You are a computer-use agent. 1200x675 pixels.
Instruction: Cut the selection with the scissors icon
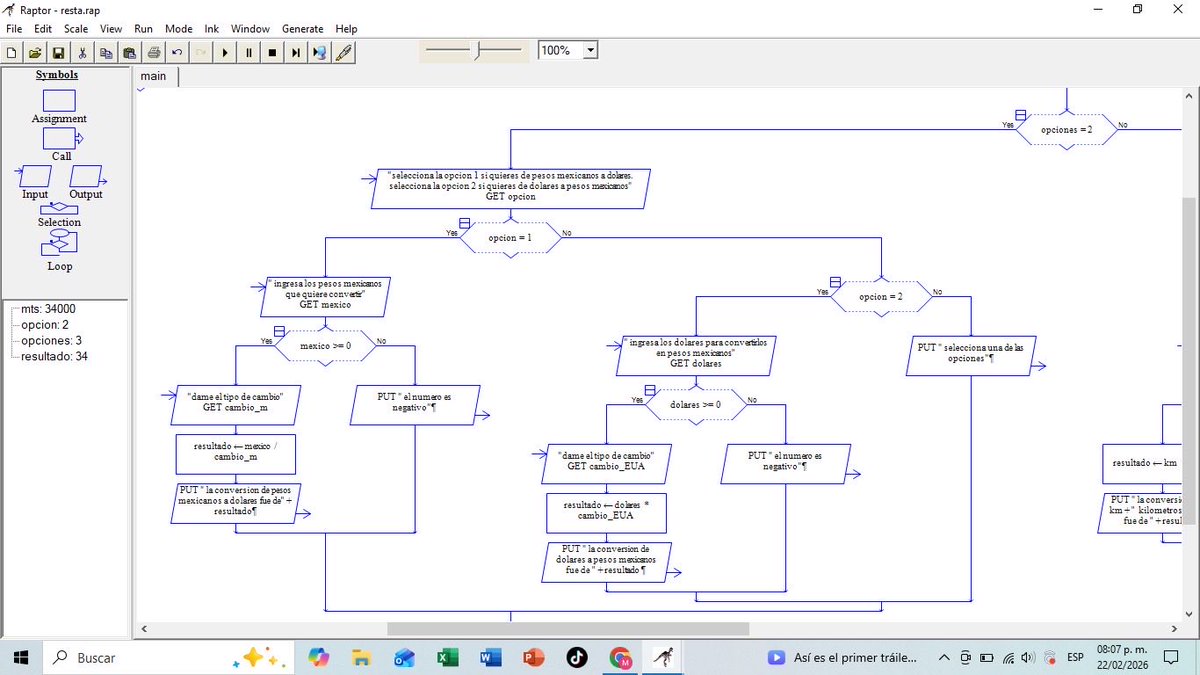click(x=82, y=52)
